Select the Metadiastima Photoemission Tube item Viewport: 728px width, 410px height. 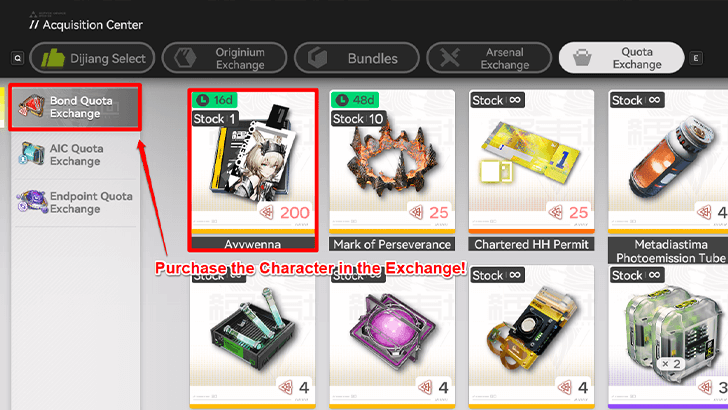(669, 176)
